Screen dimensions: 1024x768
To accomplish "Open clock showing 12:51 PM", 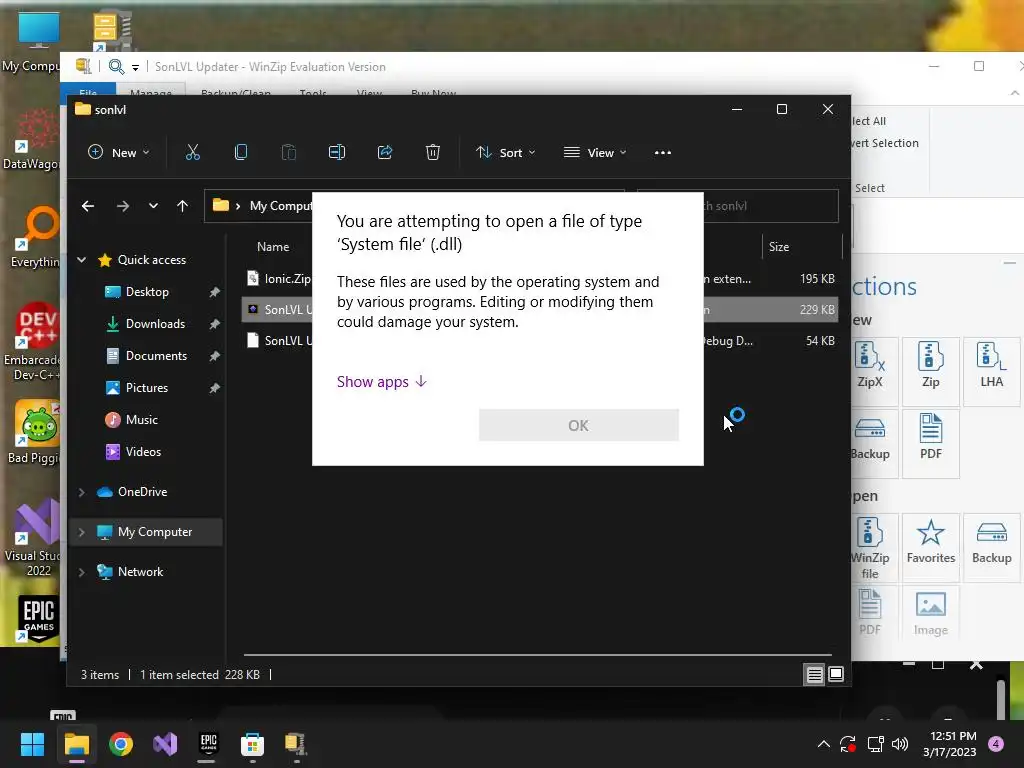I will pyautogui.click(x=953, y=744).
